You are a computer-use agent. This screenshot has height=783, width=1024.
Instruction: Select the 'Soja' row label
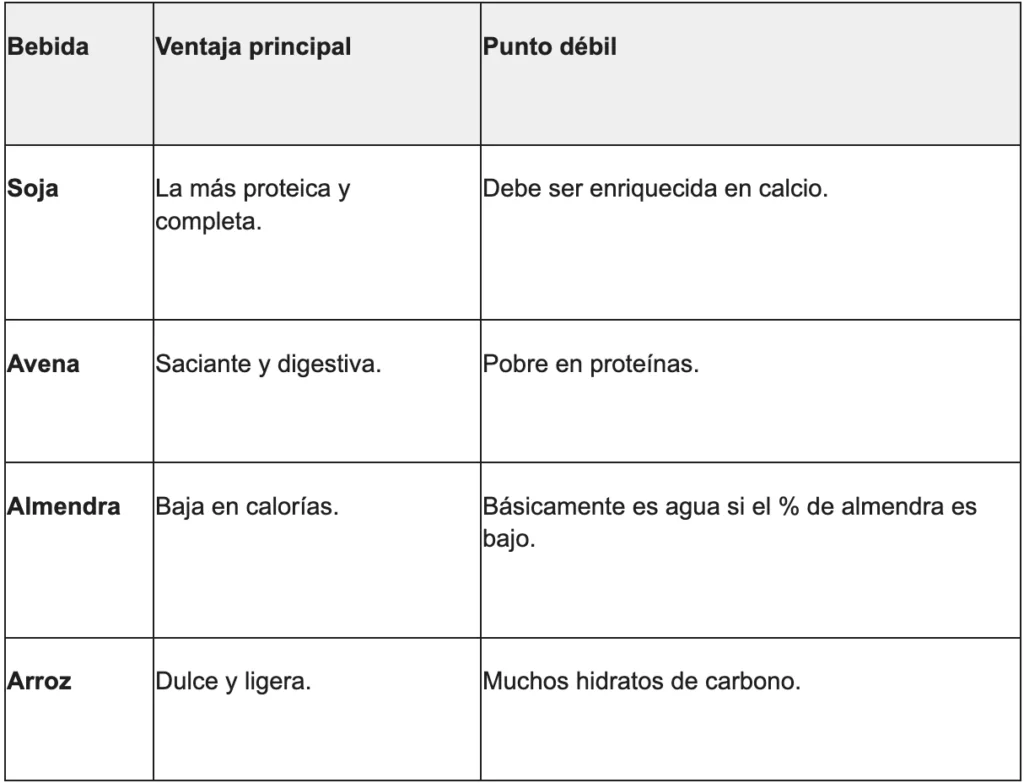tap(33, 189)
